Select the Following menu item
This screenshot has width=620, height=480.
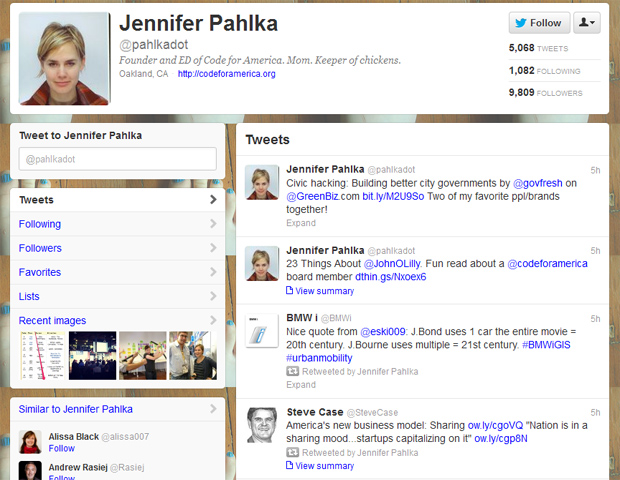coord(40,224)
